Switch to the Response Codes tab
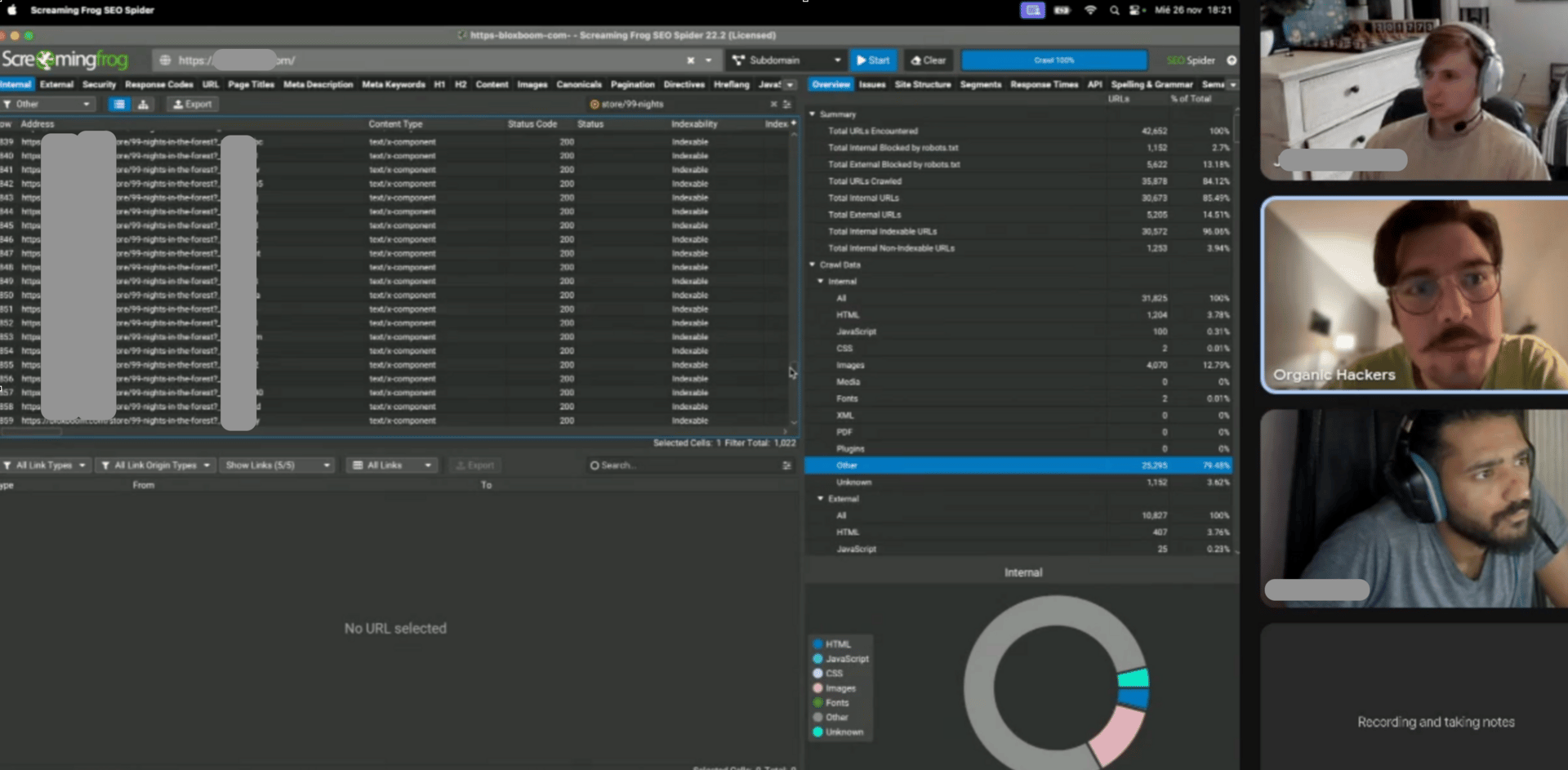Image resolution: width=1568 pixels, height=770 pixels. coord(158,85)
